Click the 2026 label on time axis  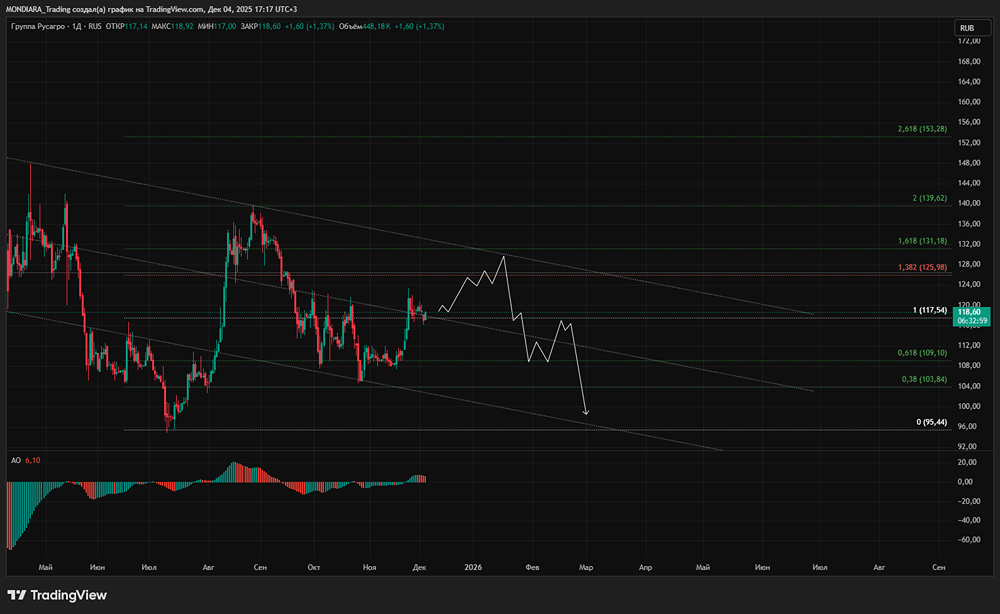click(473, 567)
